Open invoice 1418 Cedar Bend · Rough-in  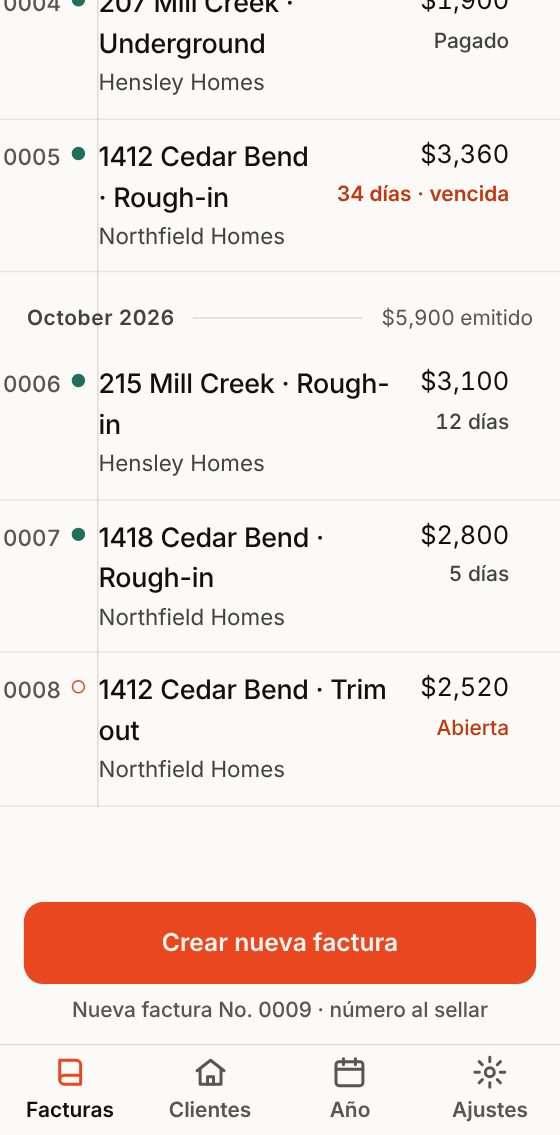pos(280,576)
